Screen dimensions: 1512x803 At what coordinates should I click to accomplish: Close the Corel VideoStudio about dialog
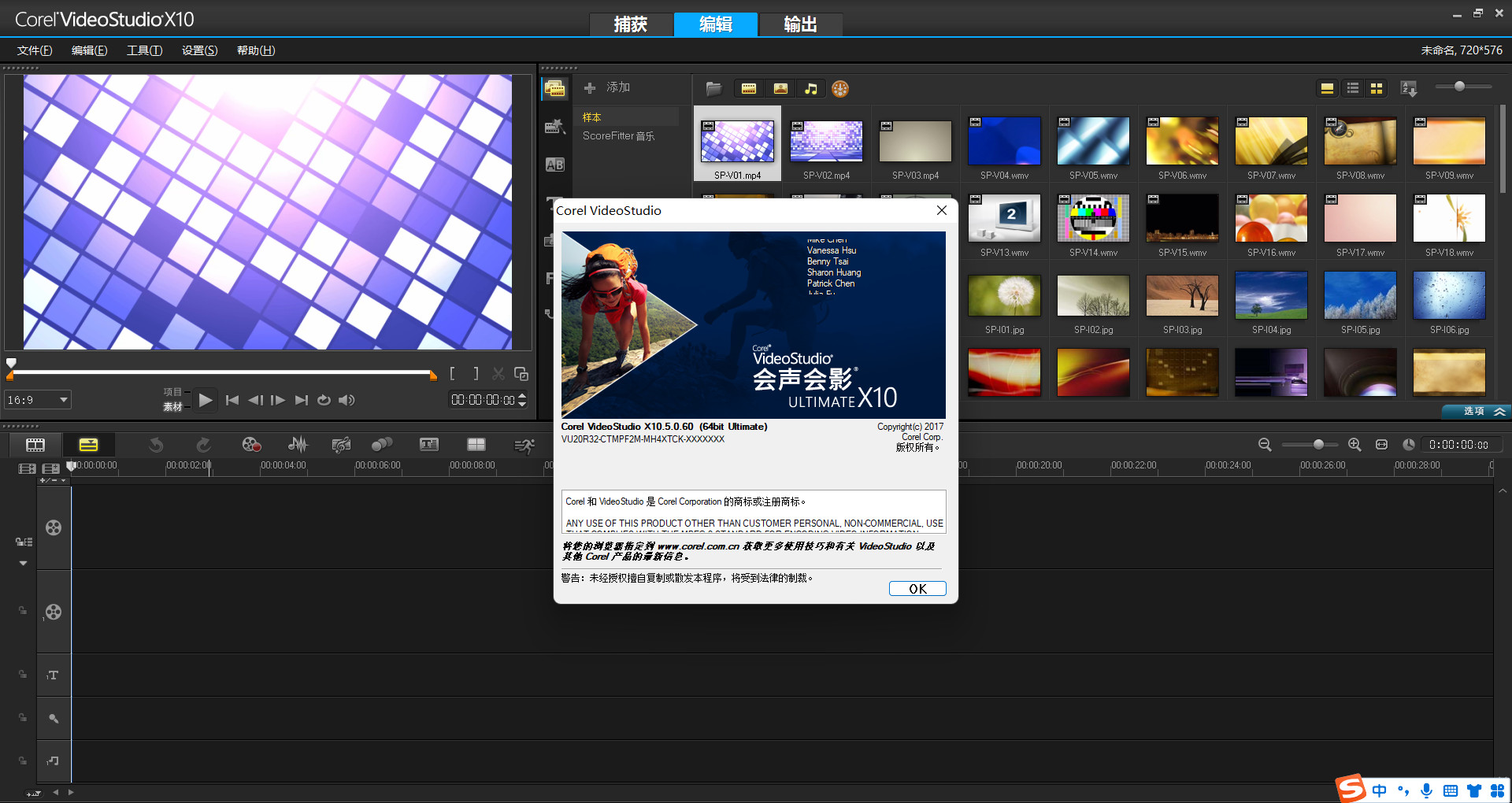pyautogui.click(x=941, y=210)
